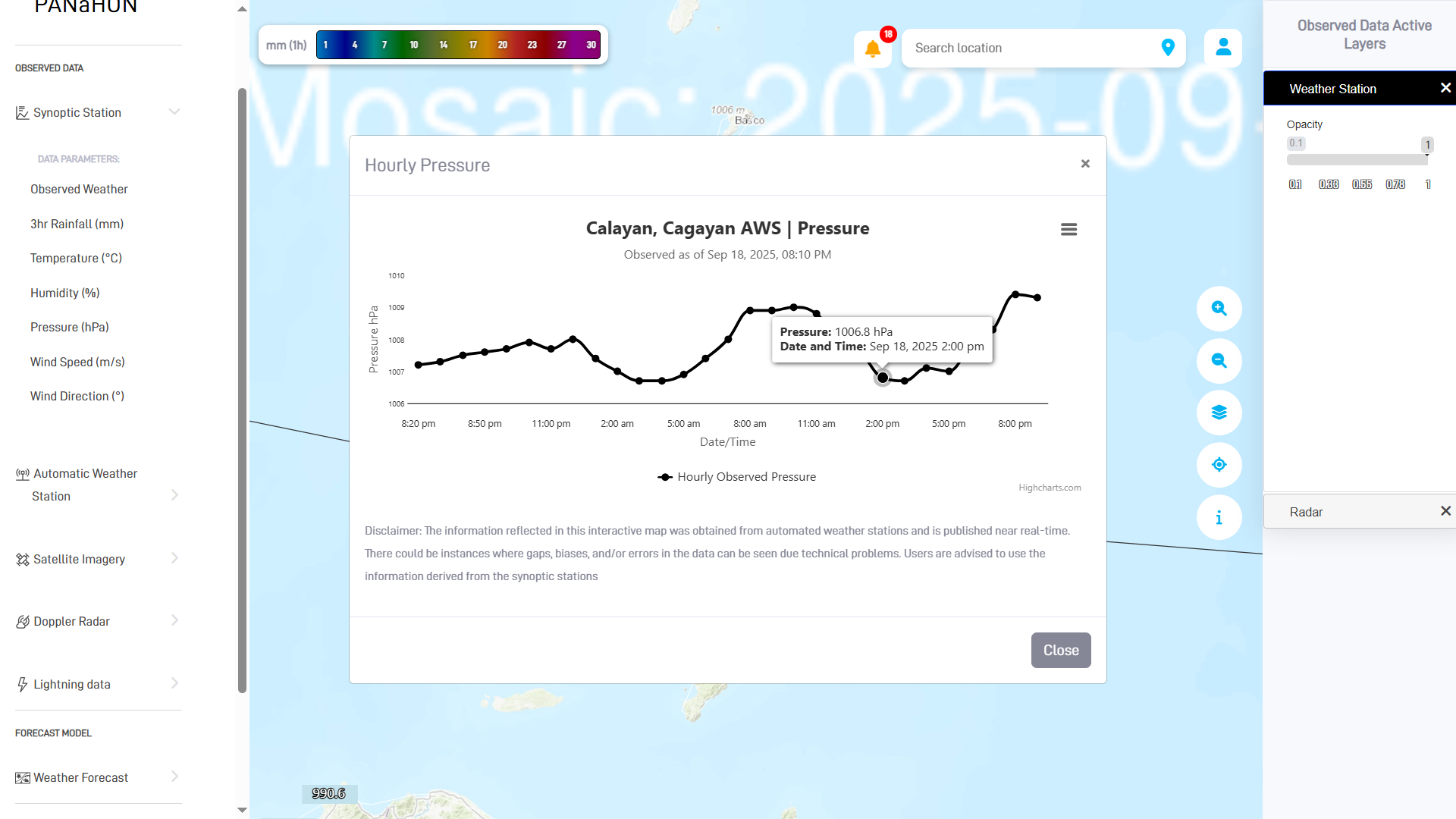Toggle the Hourly Observed Pressure legend series
Image resolution: width=1456 pixels, height=819 pixels.
(736, 477)
